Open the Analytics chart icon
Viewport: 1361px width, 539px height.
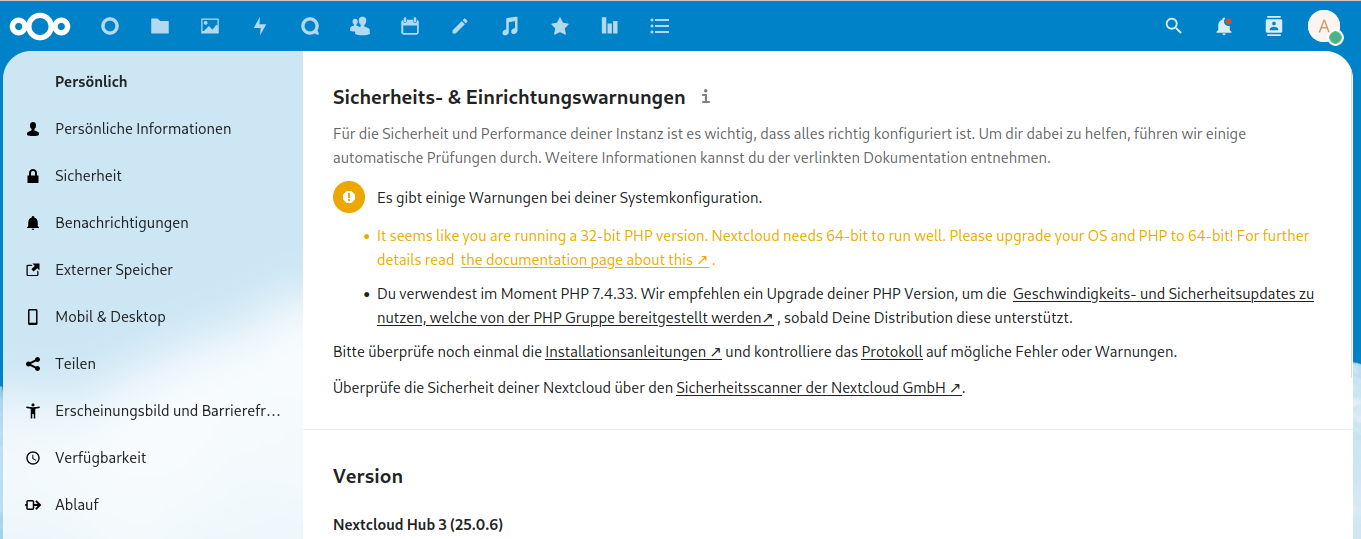tap(609, 26)
